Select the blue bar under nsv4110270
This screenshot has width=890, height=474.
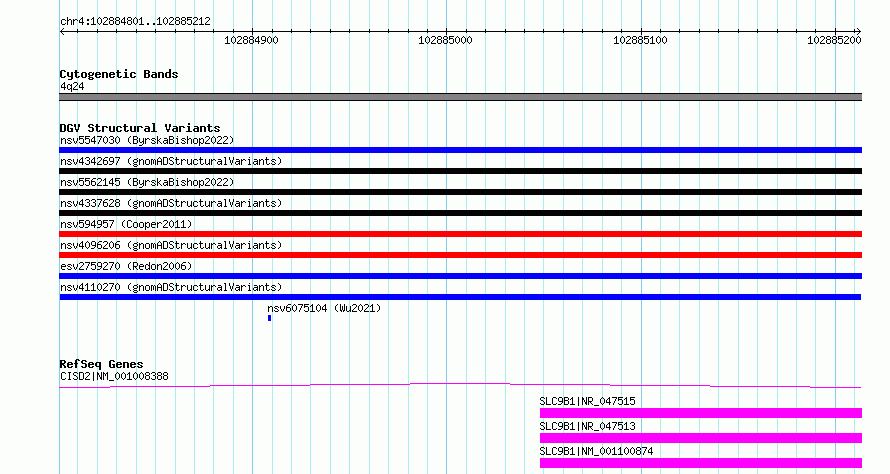point(460,297)
